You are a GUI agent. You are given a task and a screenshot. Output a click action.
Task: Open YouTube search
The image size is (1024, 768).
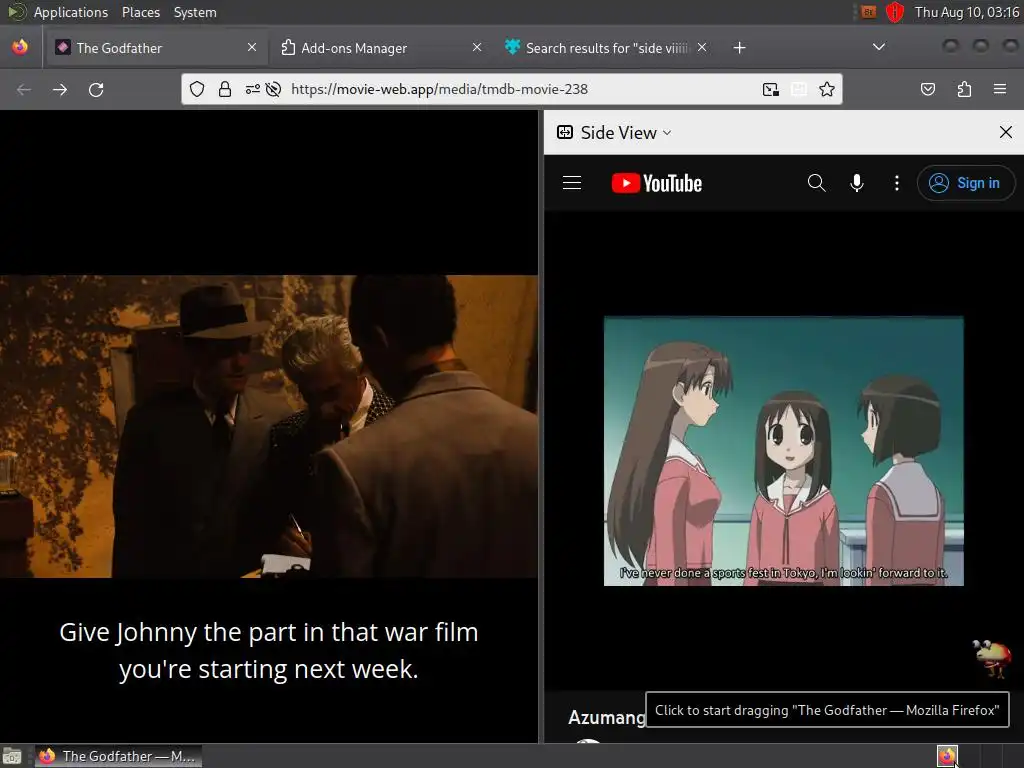point(816,184)
